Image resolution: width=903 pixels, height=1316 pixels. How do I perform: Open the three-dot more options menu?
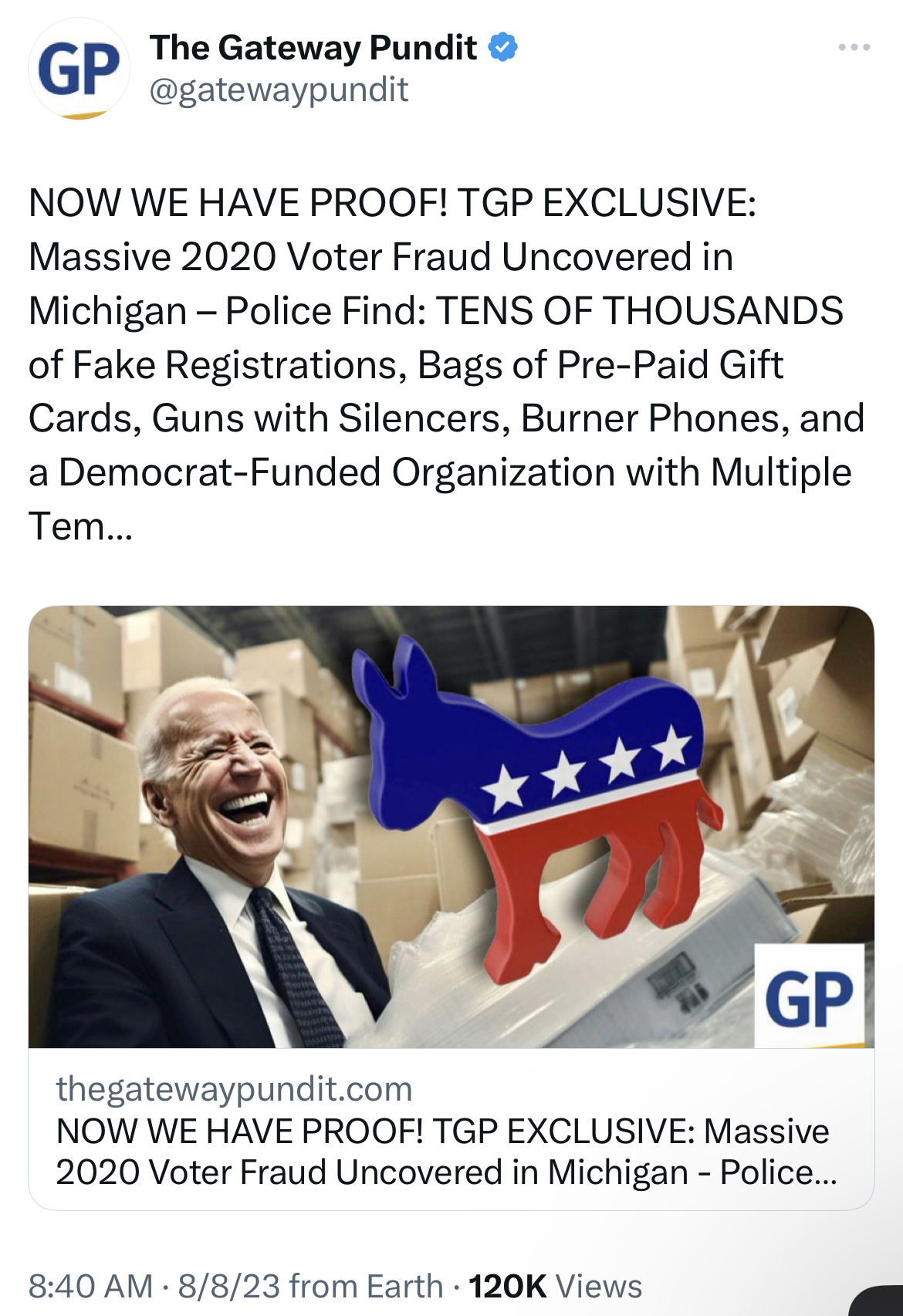point(854,48)
